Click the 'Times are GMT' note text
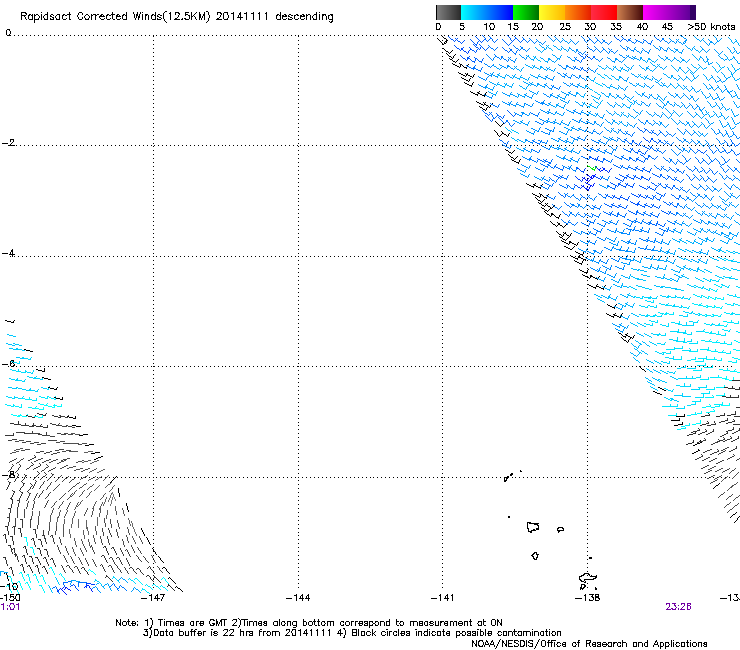Image resolution: width=740 pixels, height=650 pixels. [191, 623]
